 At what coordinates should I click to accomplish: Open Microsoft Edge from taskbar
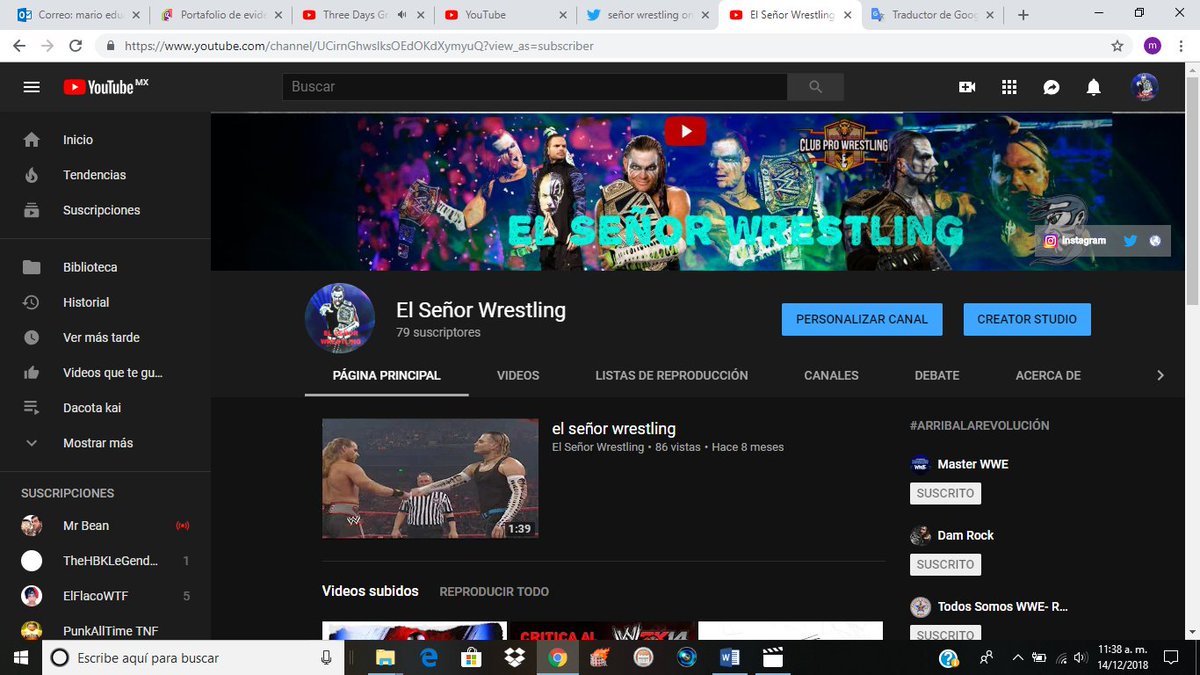[x=428, y=658]
